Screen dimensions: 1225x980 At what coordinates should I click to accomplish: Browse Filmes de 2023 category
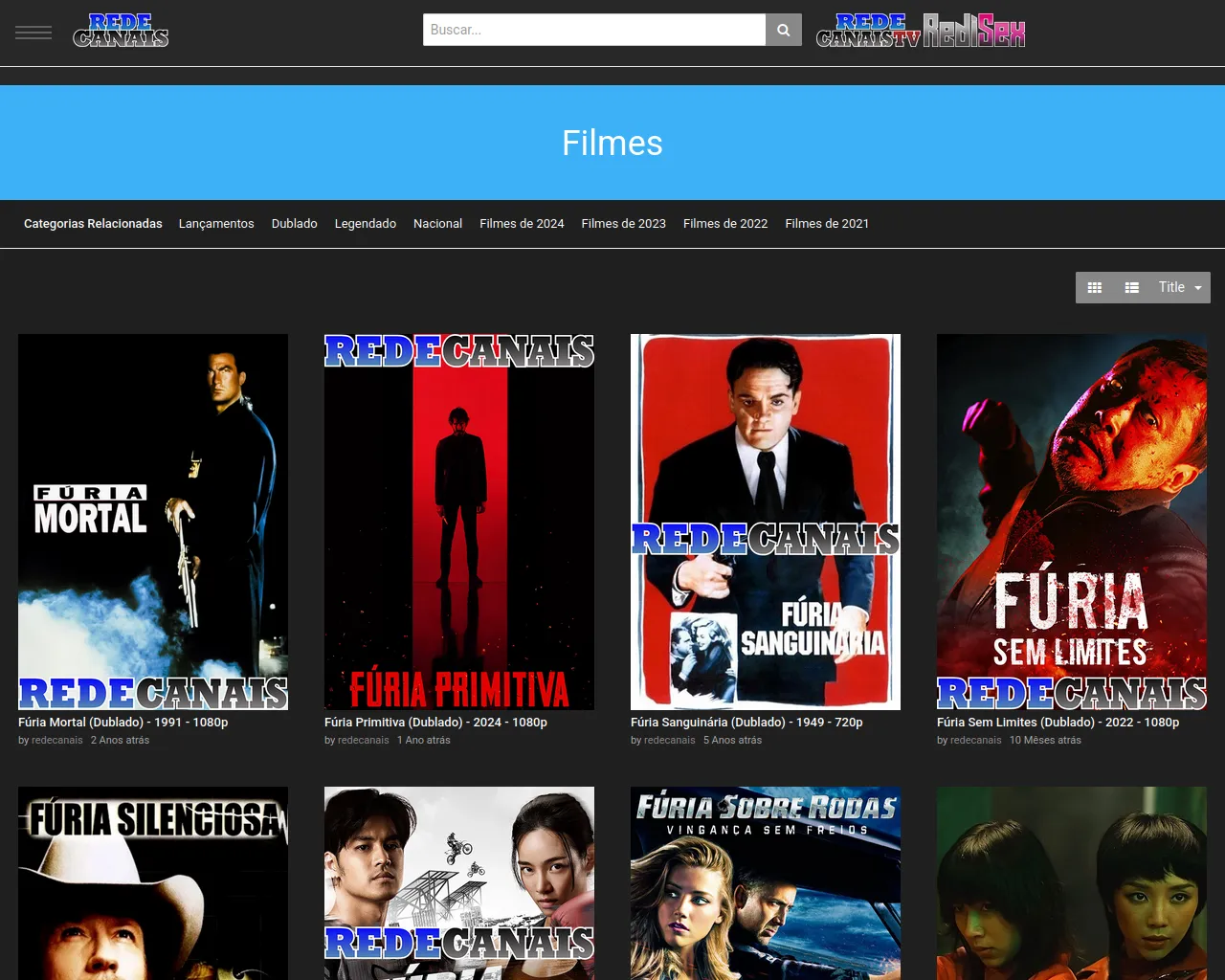[623, 223]
